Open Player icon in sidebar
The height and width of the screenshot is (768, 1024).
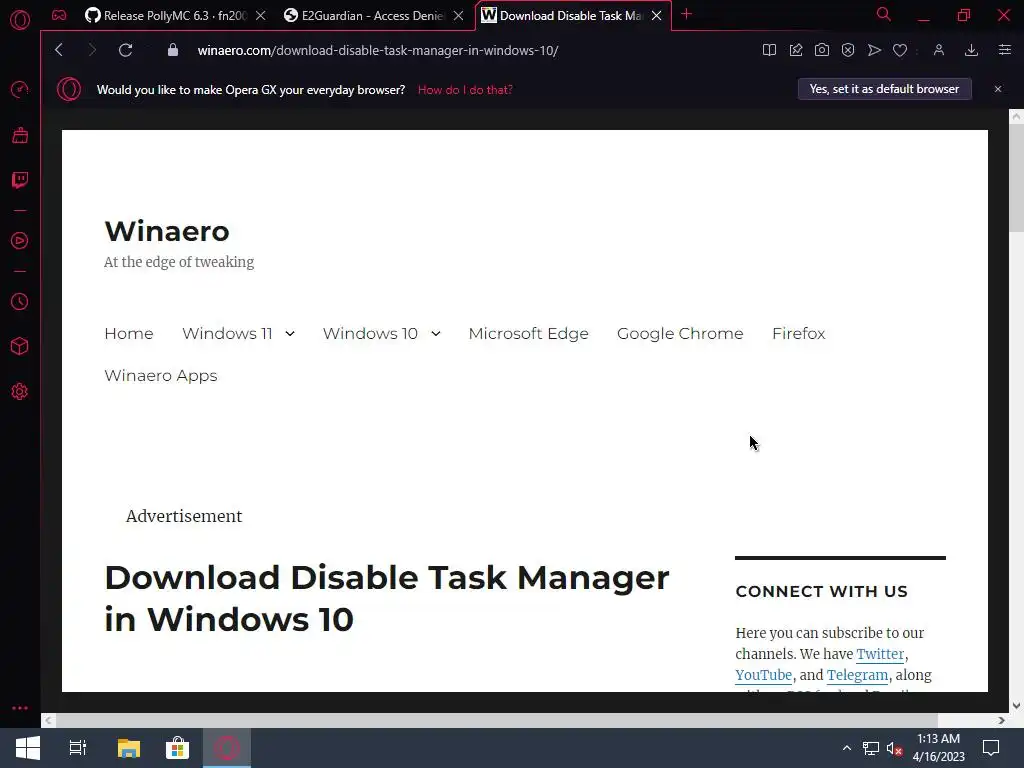(x=20, y=241)
